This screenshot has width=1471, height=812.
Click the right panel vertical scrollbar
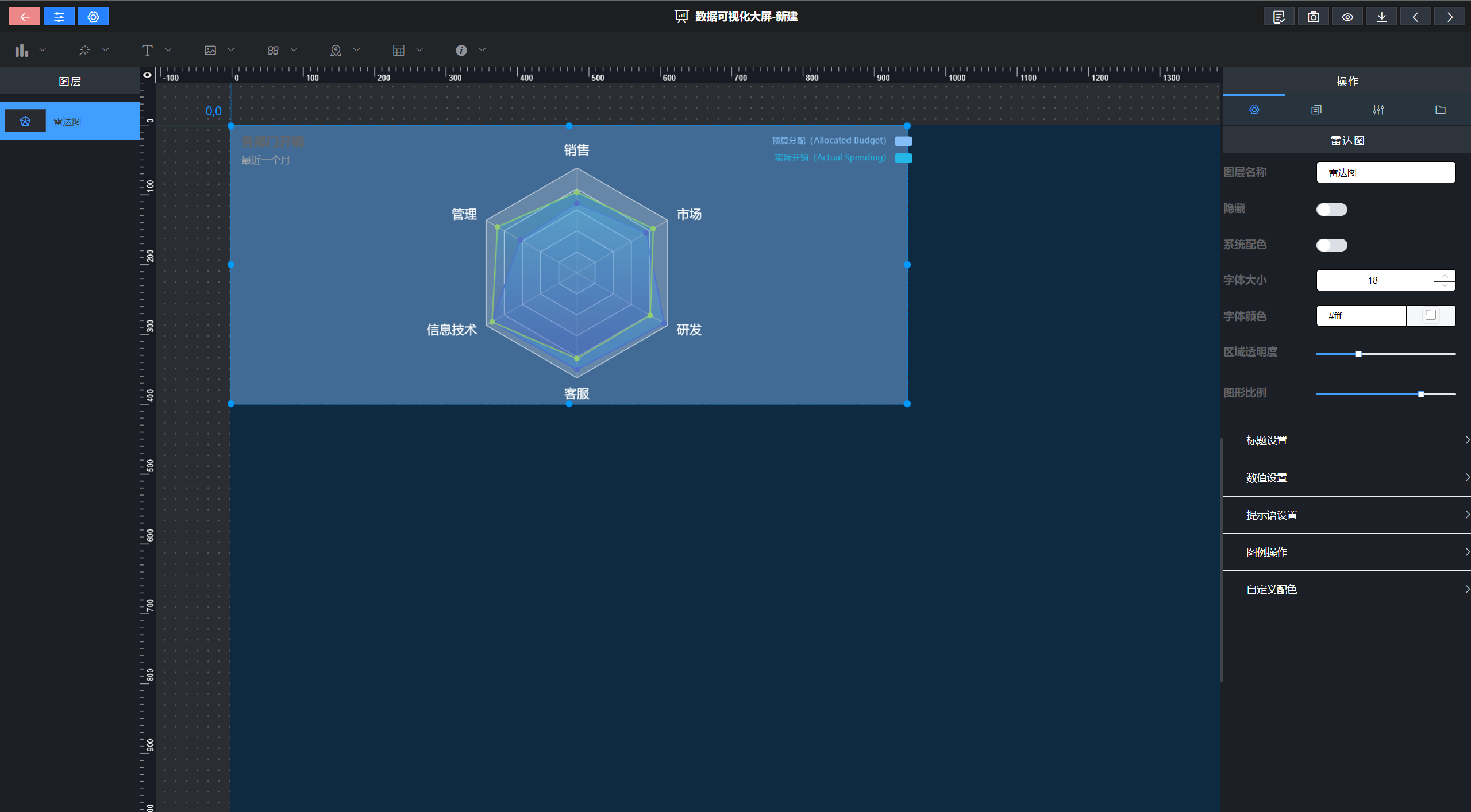click(1222, 560)
